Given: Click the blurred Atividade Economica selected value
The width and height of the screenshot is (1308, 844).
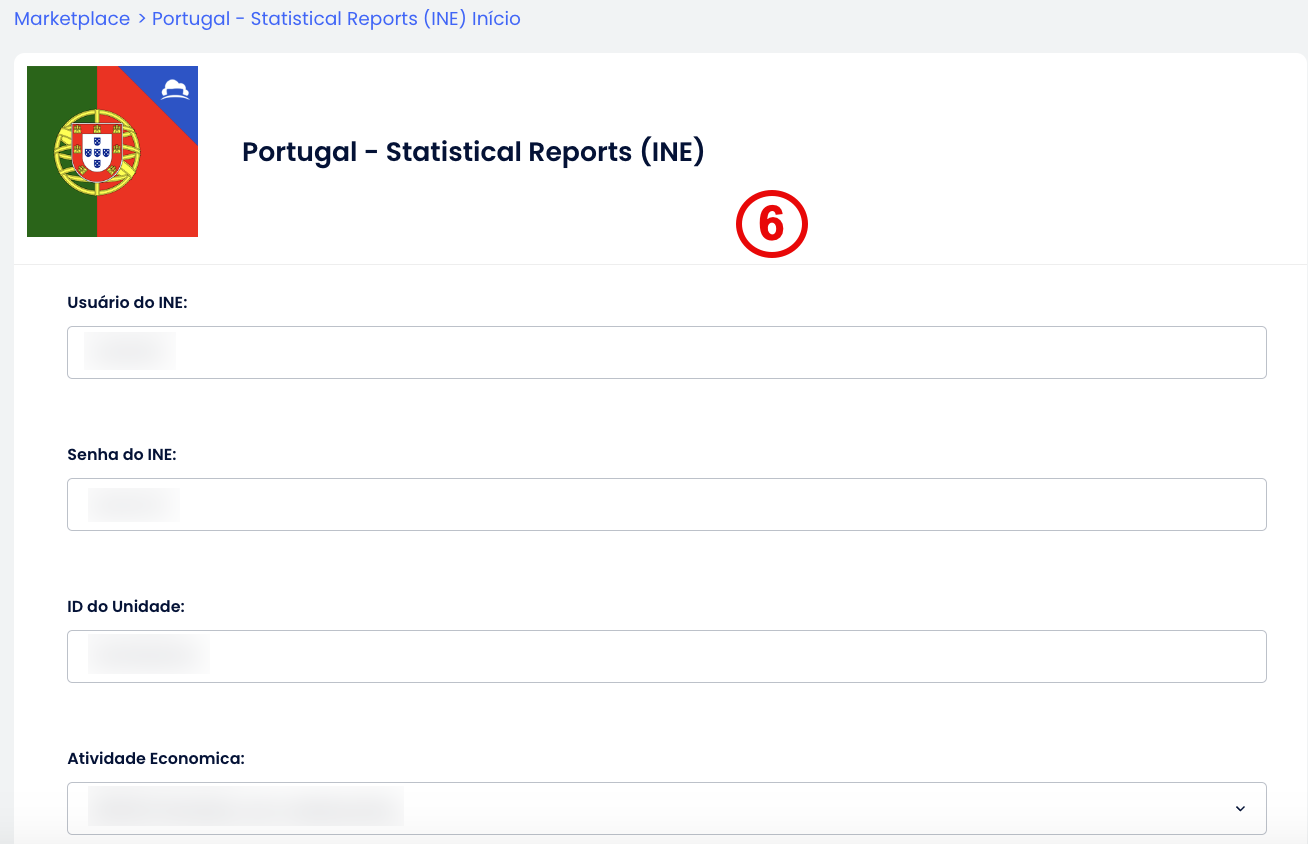Looking at the screenshot, I should 245,808.
